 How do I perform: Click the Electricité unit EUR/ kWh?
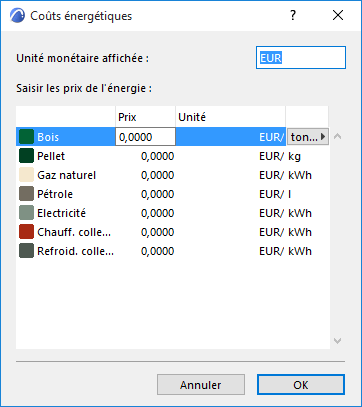(285, 213)
